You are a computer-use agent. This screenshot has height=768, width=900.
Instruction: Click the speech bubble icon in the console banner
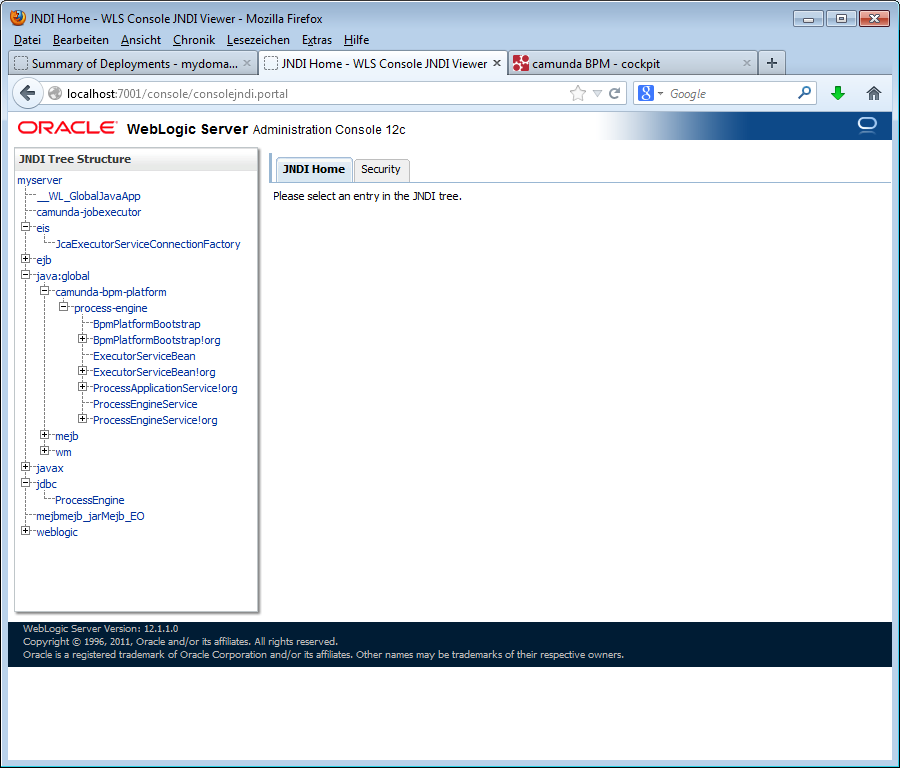tap(866, 125)
